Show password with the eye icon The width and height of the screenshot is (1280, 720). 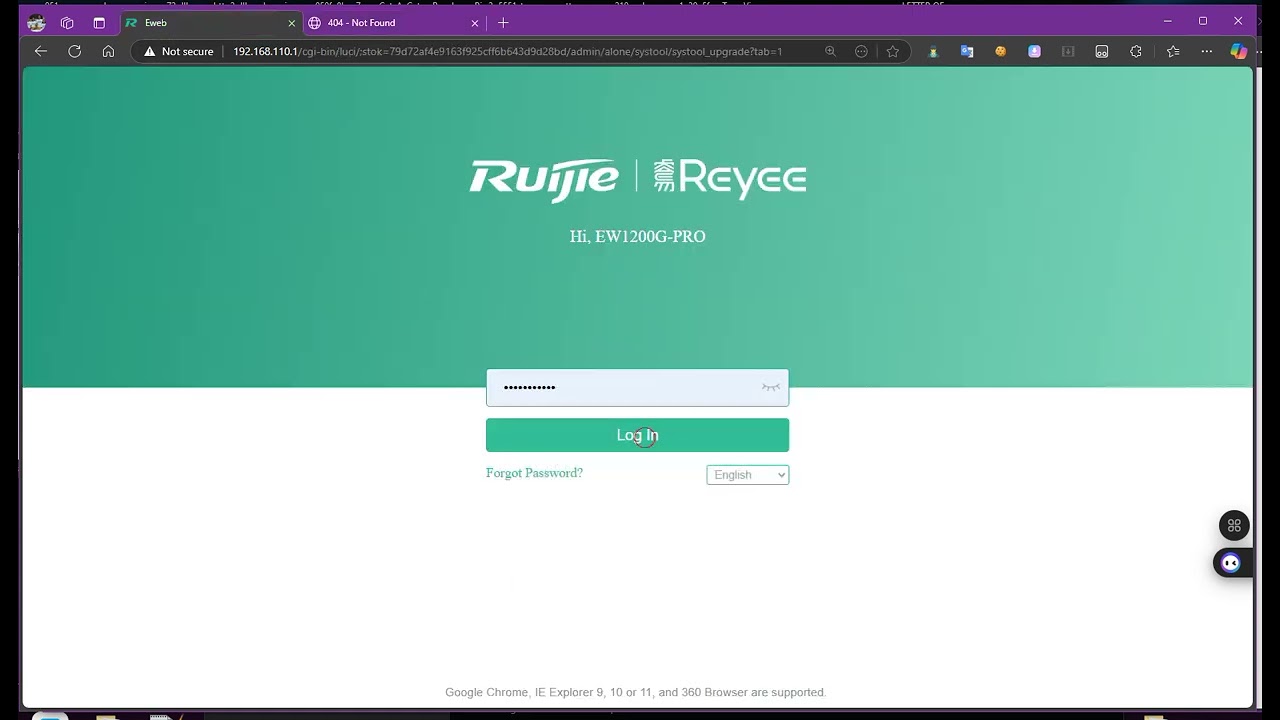pos(770,388)
